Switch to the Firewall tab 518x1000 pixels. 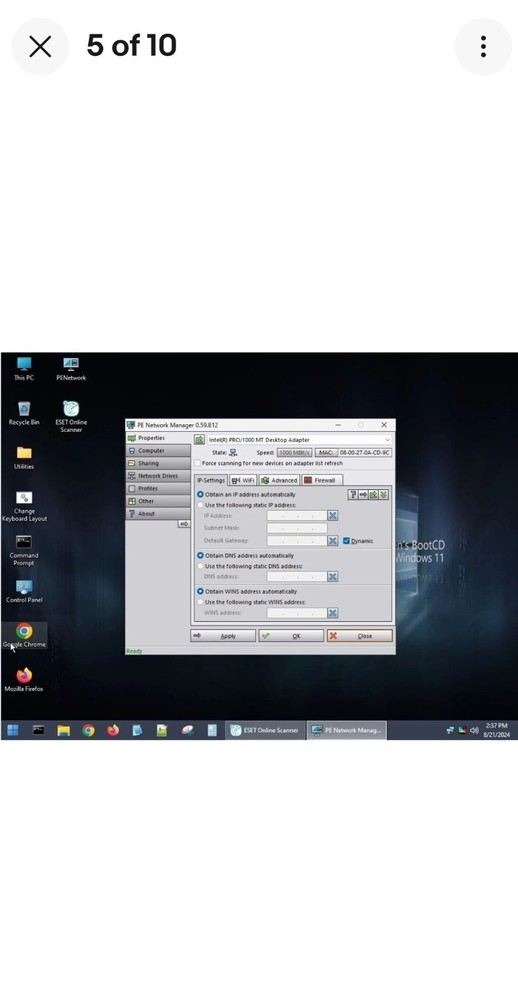pos(322,480)
